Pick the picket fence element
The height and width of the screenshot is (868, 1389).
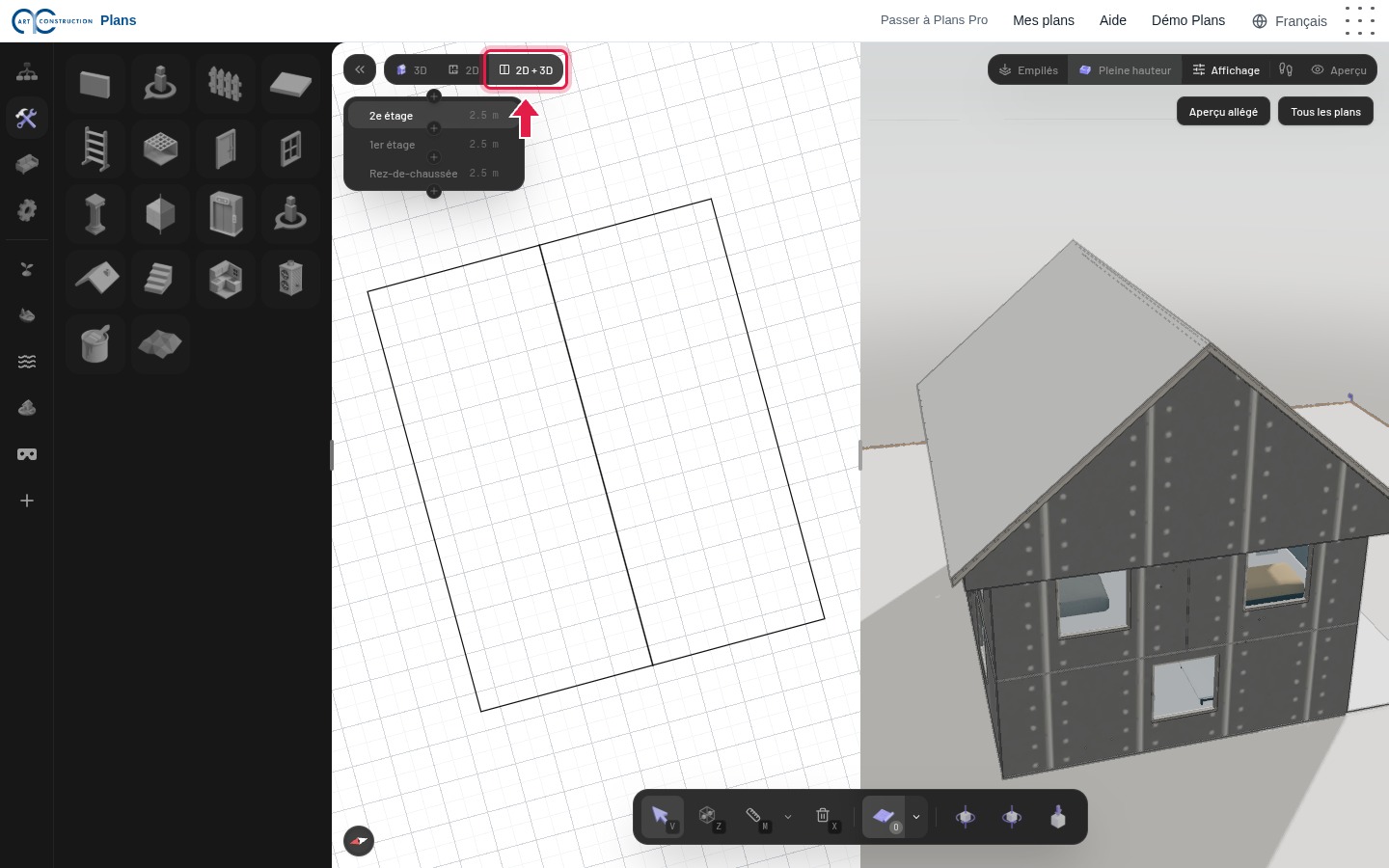coord(225,85)
